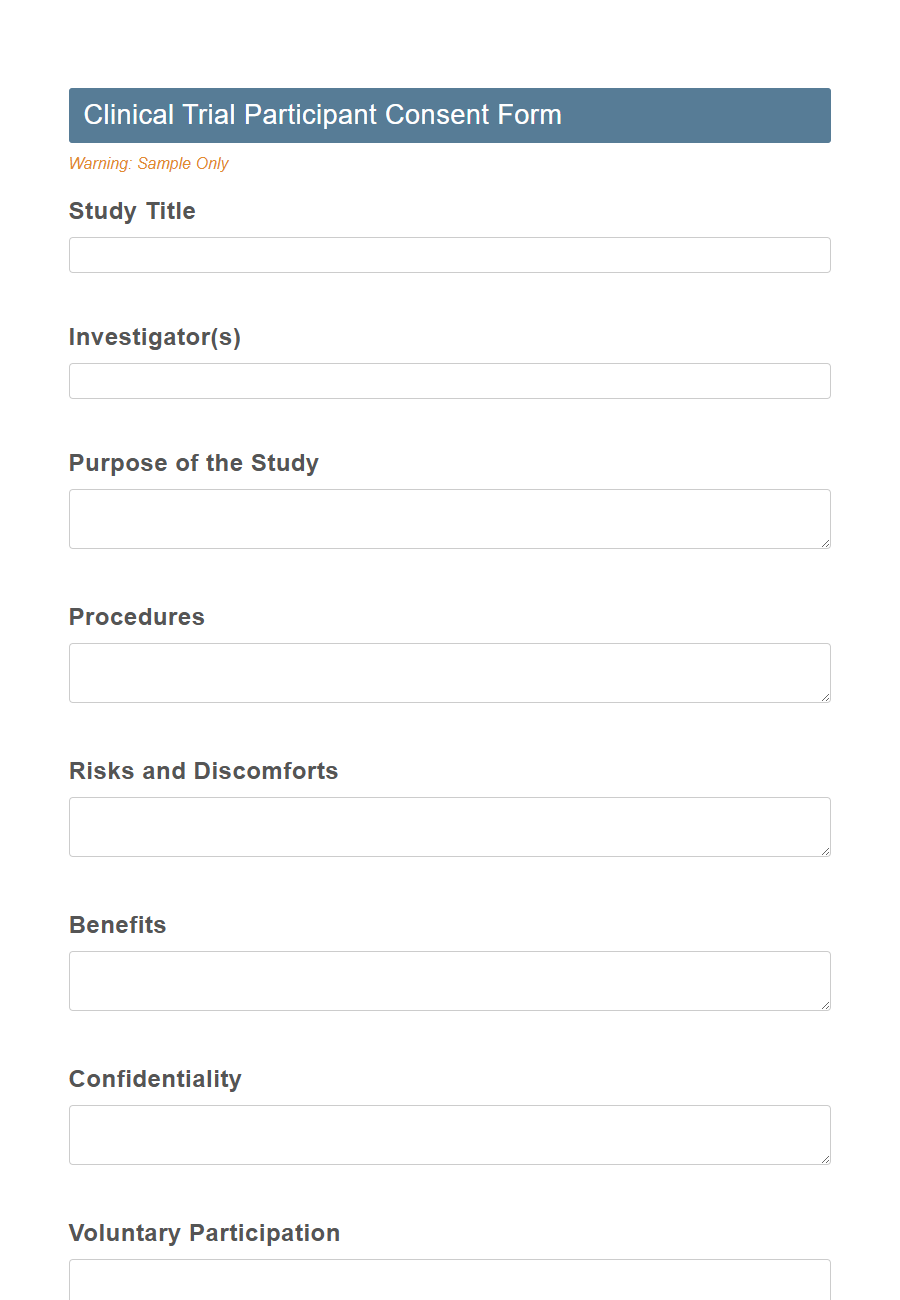The width and height of the screenshot is (900, 1300).
Task: Click the Clinical Trial Participant Consent Form header
Action: [322, 115]
